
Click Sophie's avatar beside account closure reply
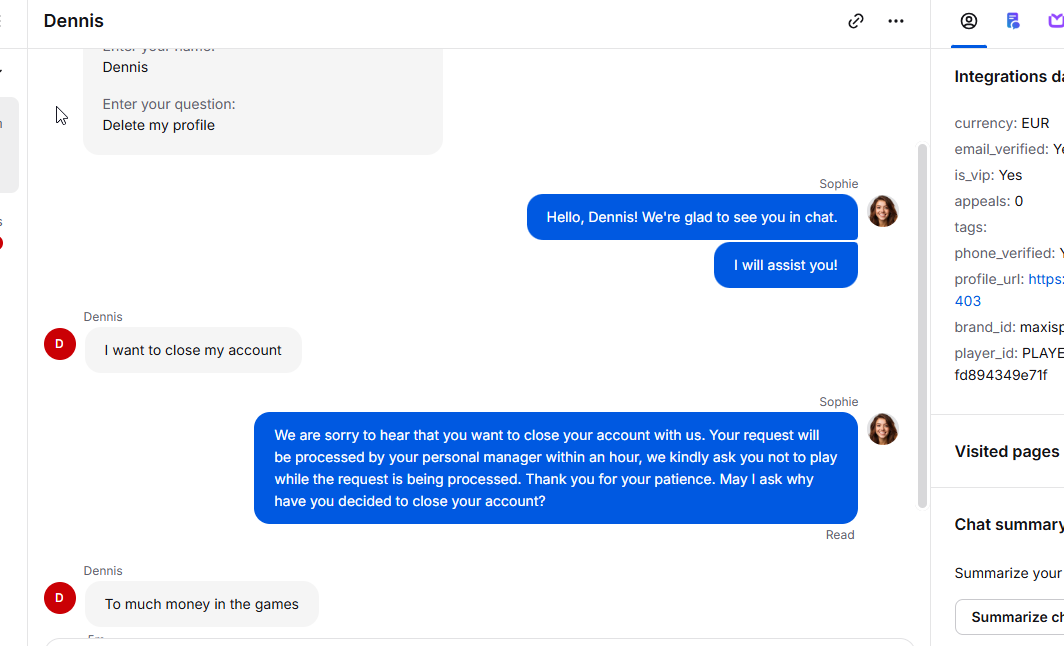point(883,430)
